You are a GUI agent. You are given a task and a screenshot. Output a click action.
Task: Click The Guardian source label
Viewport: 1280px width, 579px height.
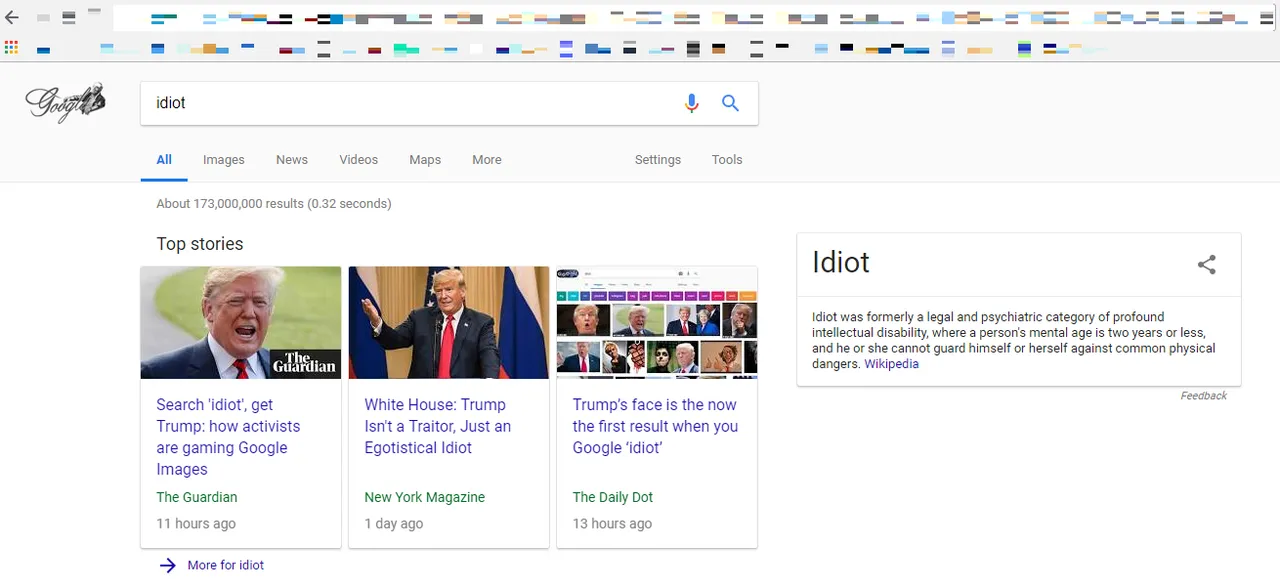coord(197,497)
